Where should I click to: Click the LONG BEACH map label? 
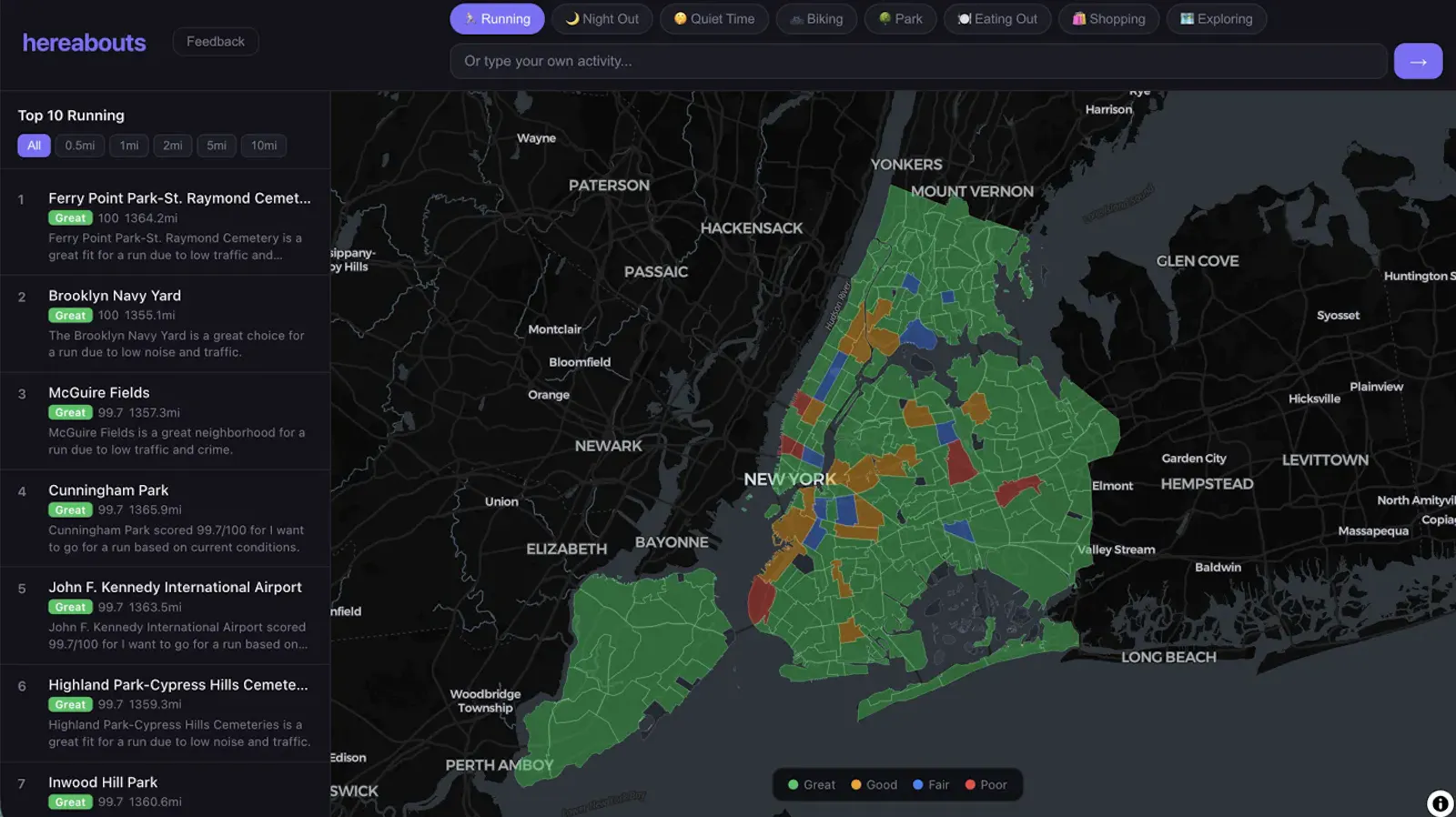tap(1168, 657)
